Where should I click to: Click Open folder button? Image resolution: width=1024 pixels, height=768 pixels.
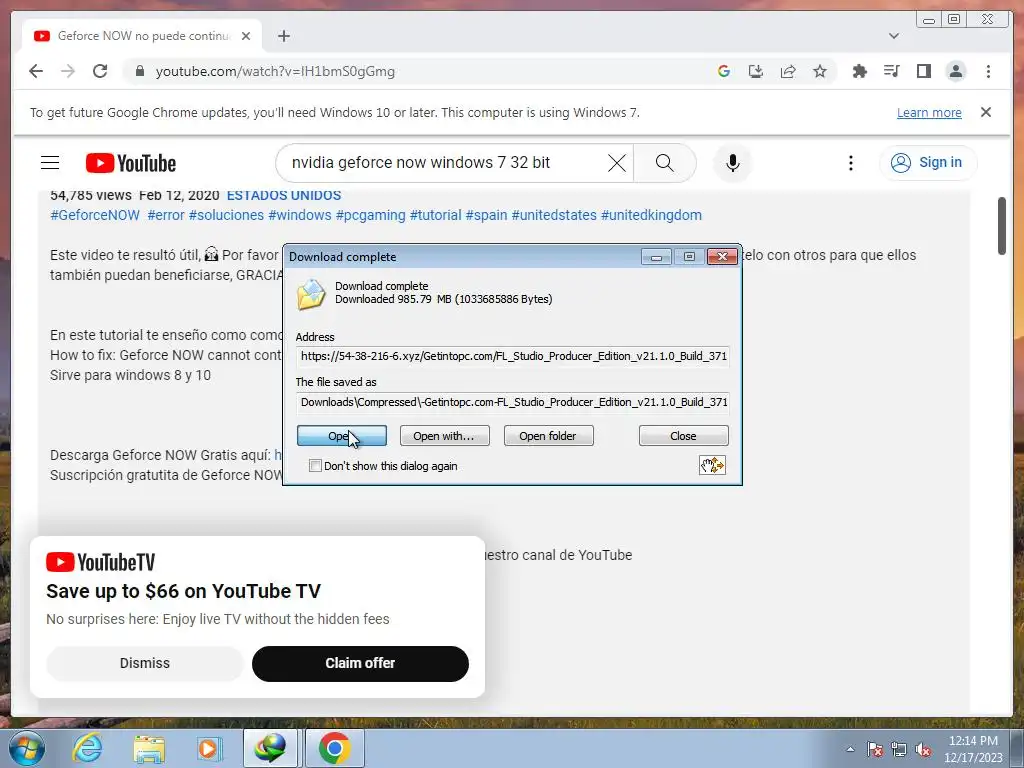point(548,436)
